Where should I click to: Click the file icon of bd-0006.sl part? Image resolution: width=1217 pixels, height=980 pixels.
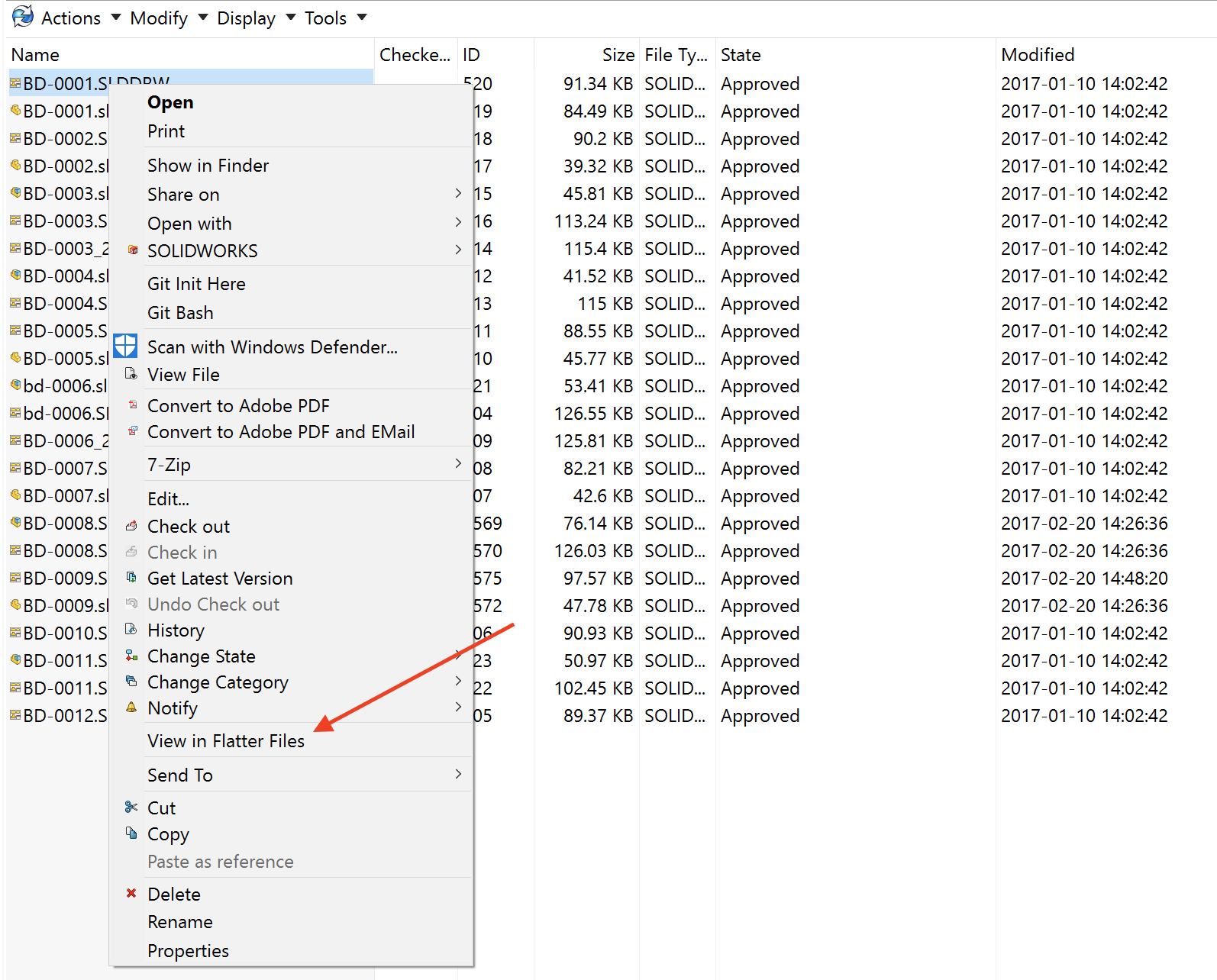click(x=15, y=385)
